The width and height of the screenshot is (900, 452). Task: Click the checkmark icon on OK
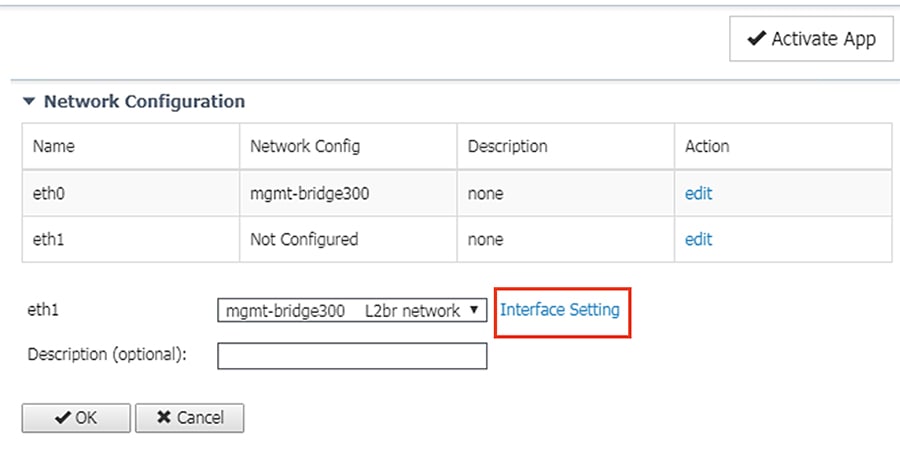(x=63, y=418)
